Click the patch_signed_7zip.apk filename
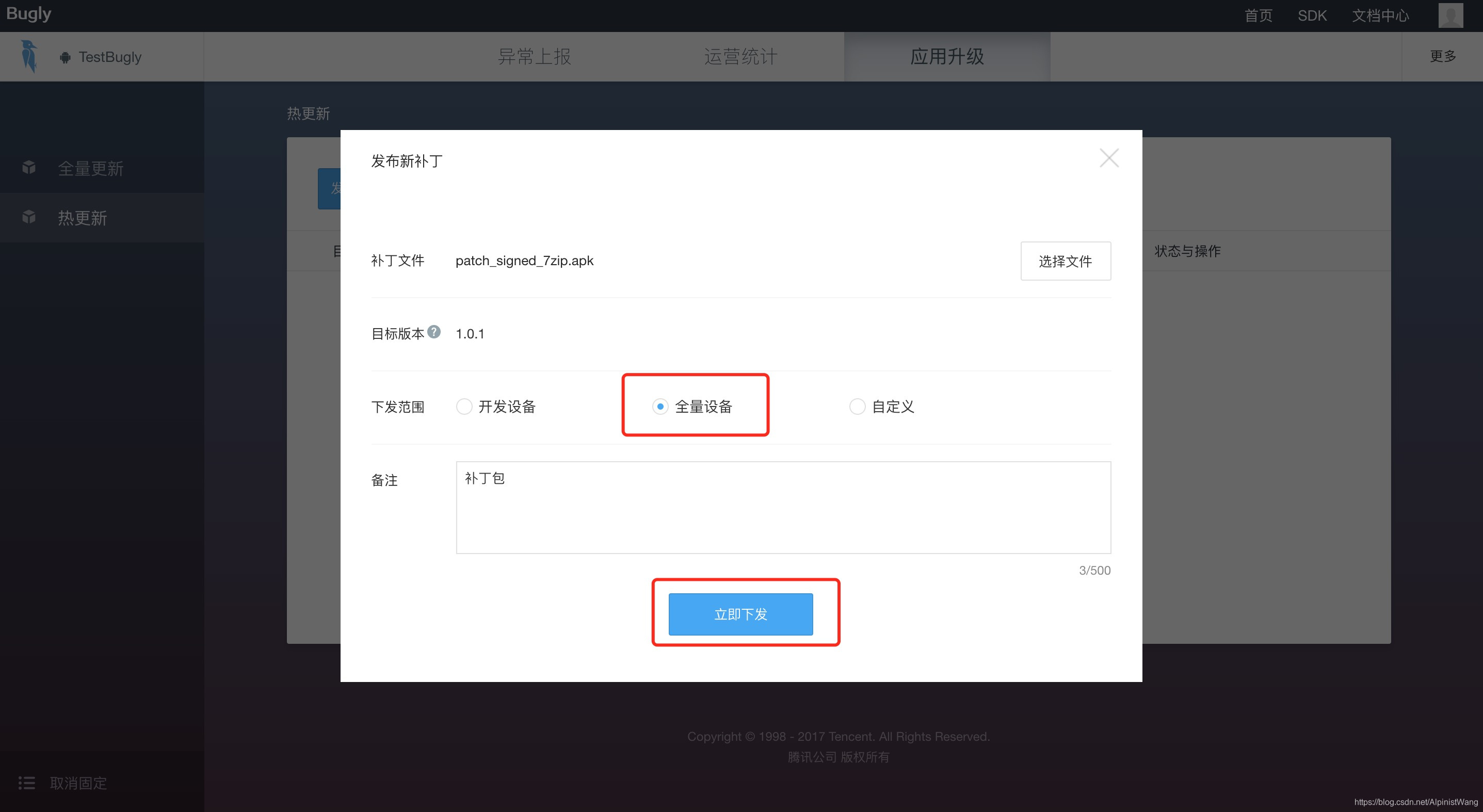 [524, 261]
